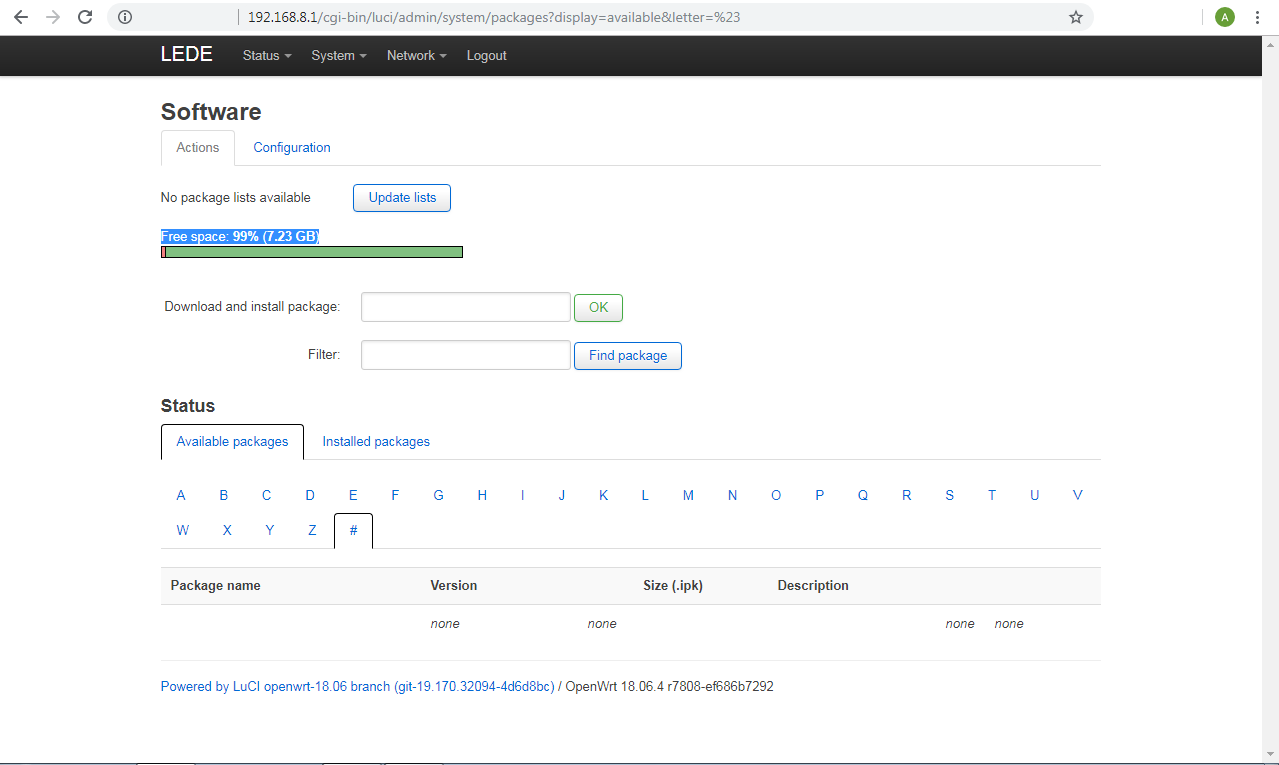The height and width of the screenshot is (765, 1279).
Task: Show packages starting with letter C
Action: tap(267, 496)
